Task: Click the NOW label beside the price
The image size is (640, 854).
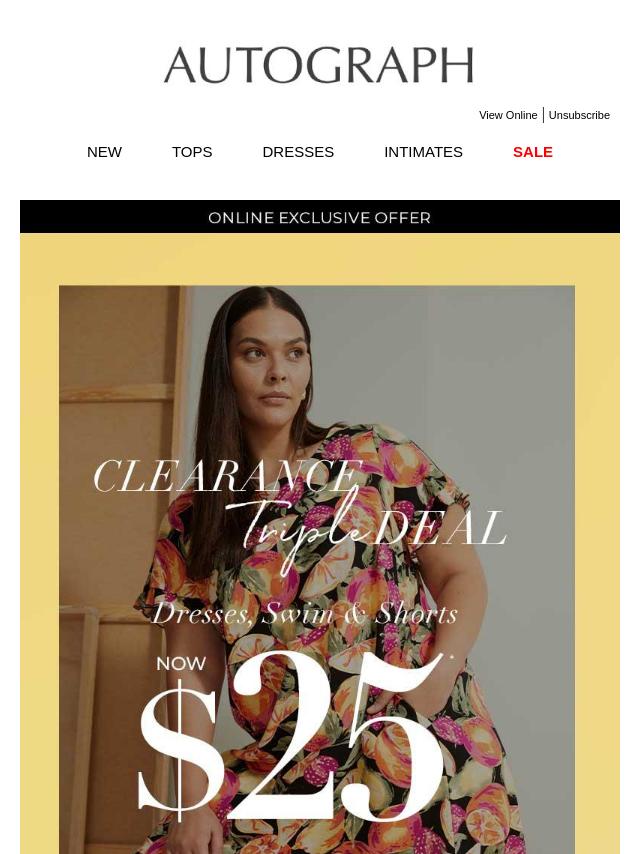Action: pos(181,663)
